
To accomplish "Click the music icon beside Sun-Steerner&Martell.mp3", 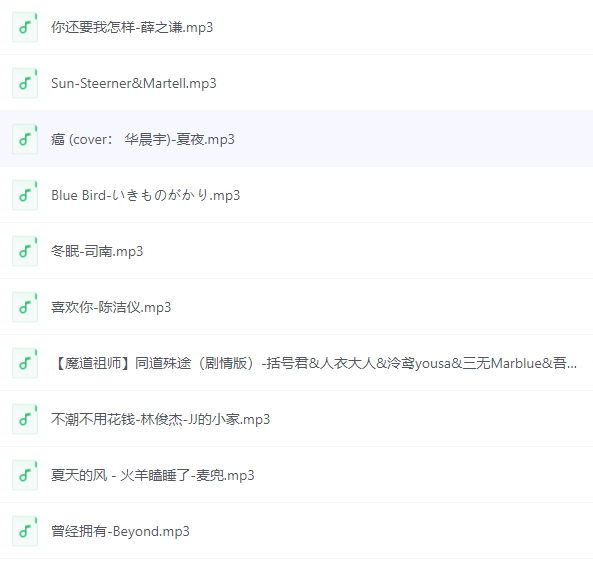I will 25,83.
